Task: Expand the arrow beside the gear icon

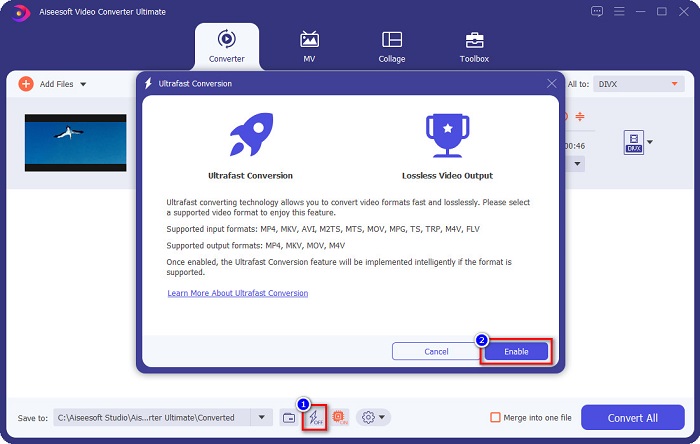Action: pyautogui.click(x=382, y=418)
